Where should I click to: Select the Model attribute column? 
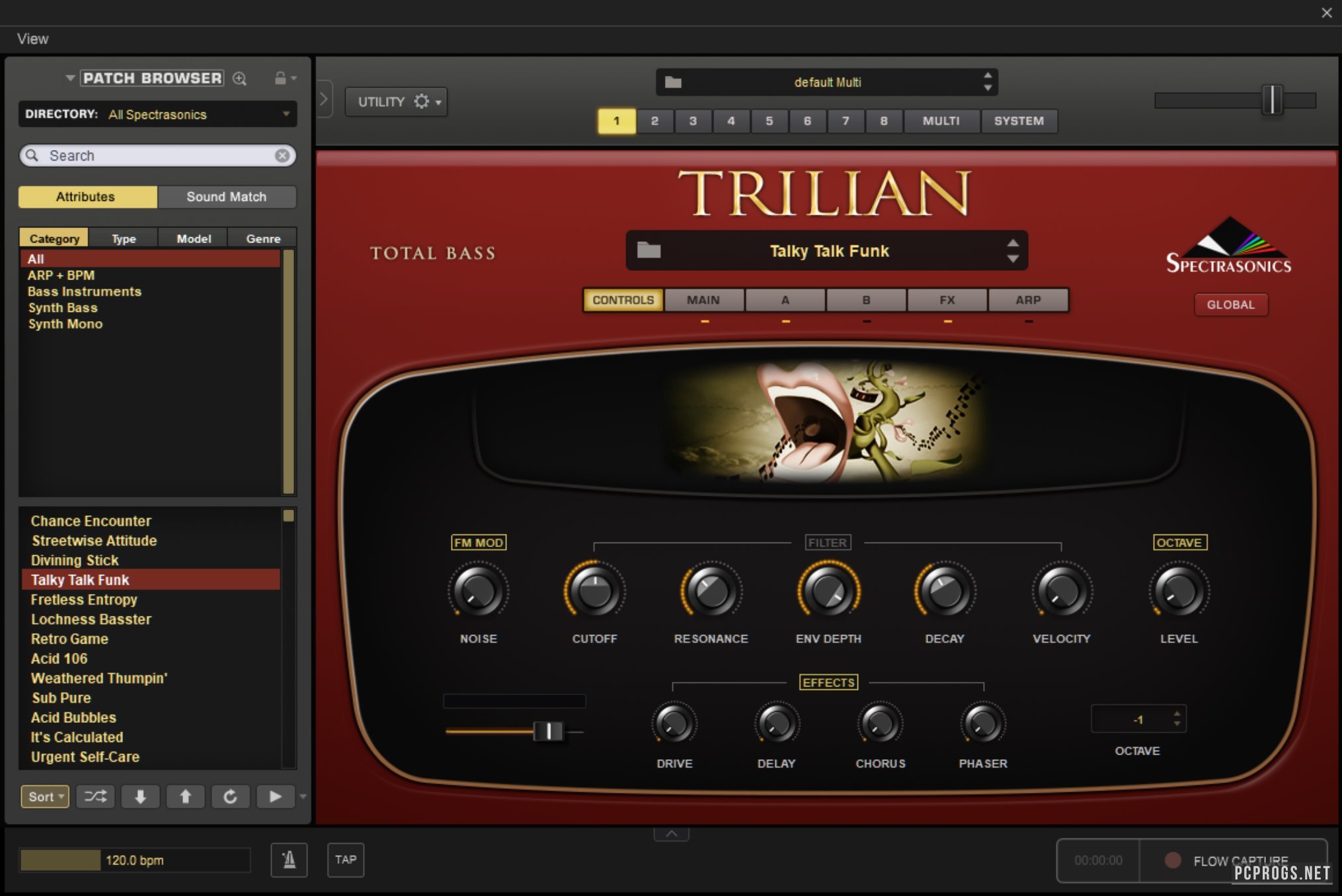tap(194, 239)
